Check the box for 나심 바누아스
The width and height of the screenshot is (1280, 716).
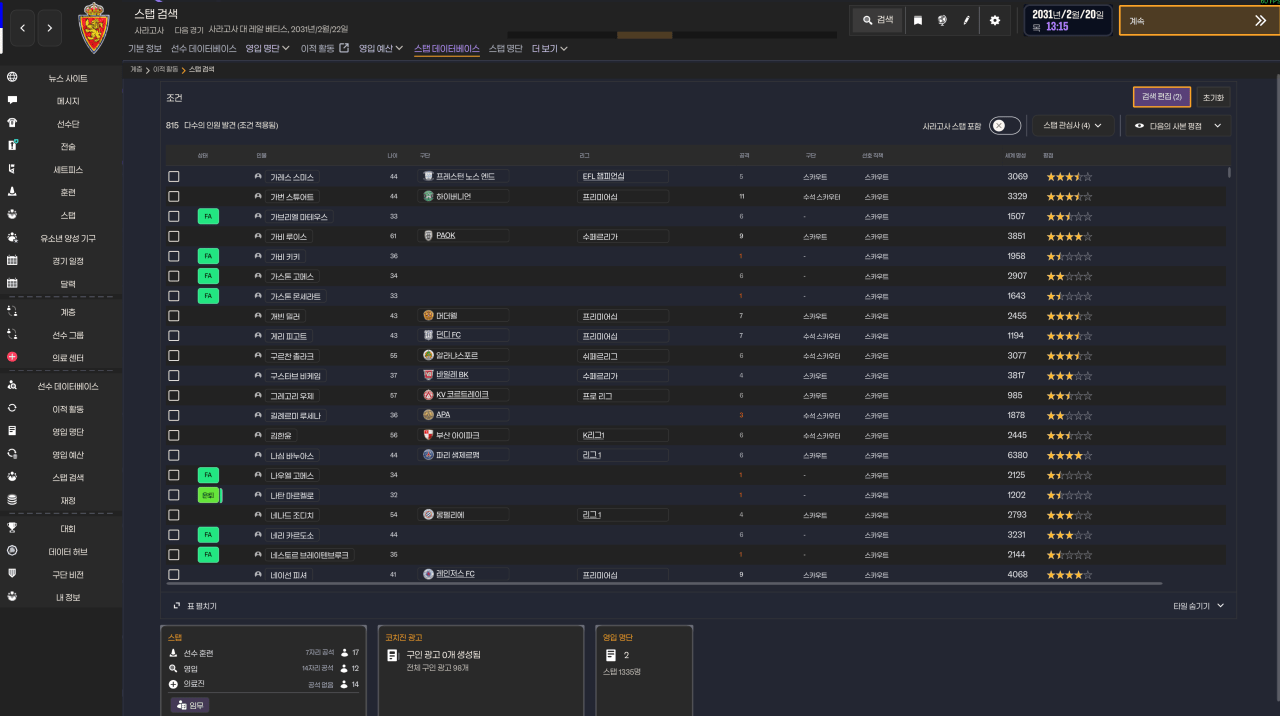174,455
